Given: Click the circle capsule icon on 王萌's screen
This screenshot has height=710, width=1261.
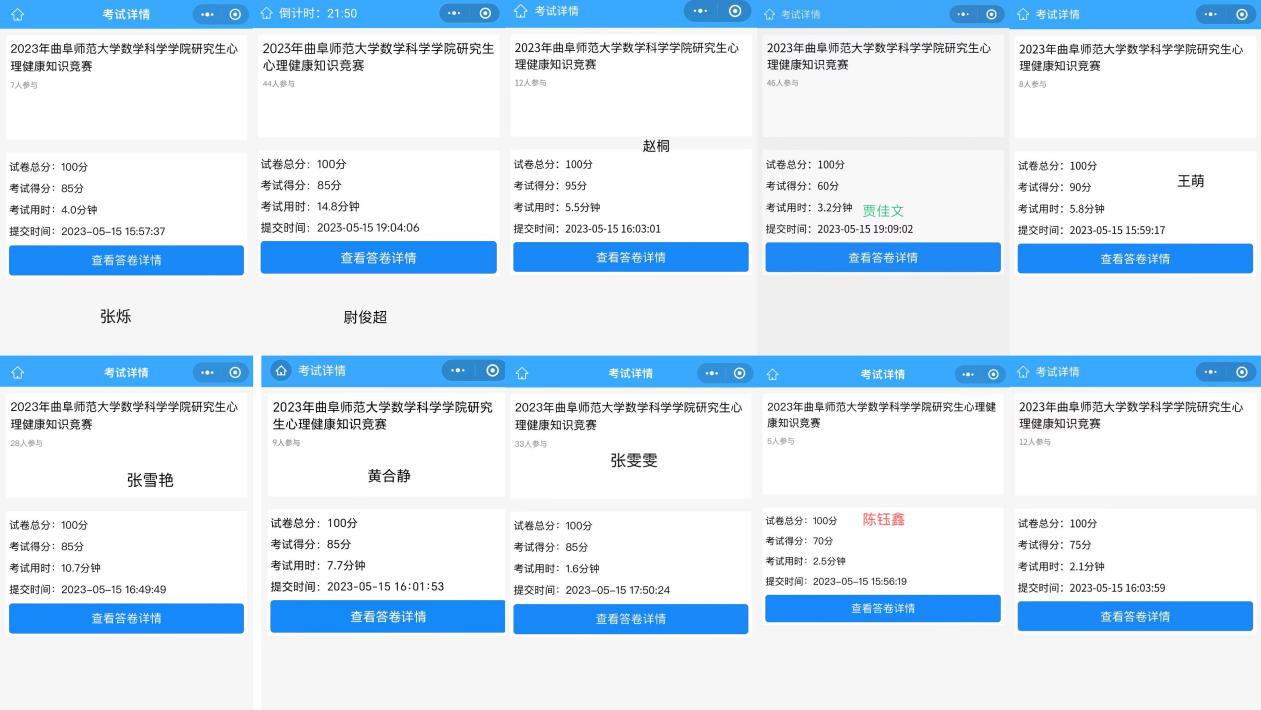Looking at the screenshot, I should (1240, 13).
